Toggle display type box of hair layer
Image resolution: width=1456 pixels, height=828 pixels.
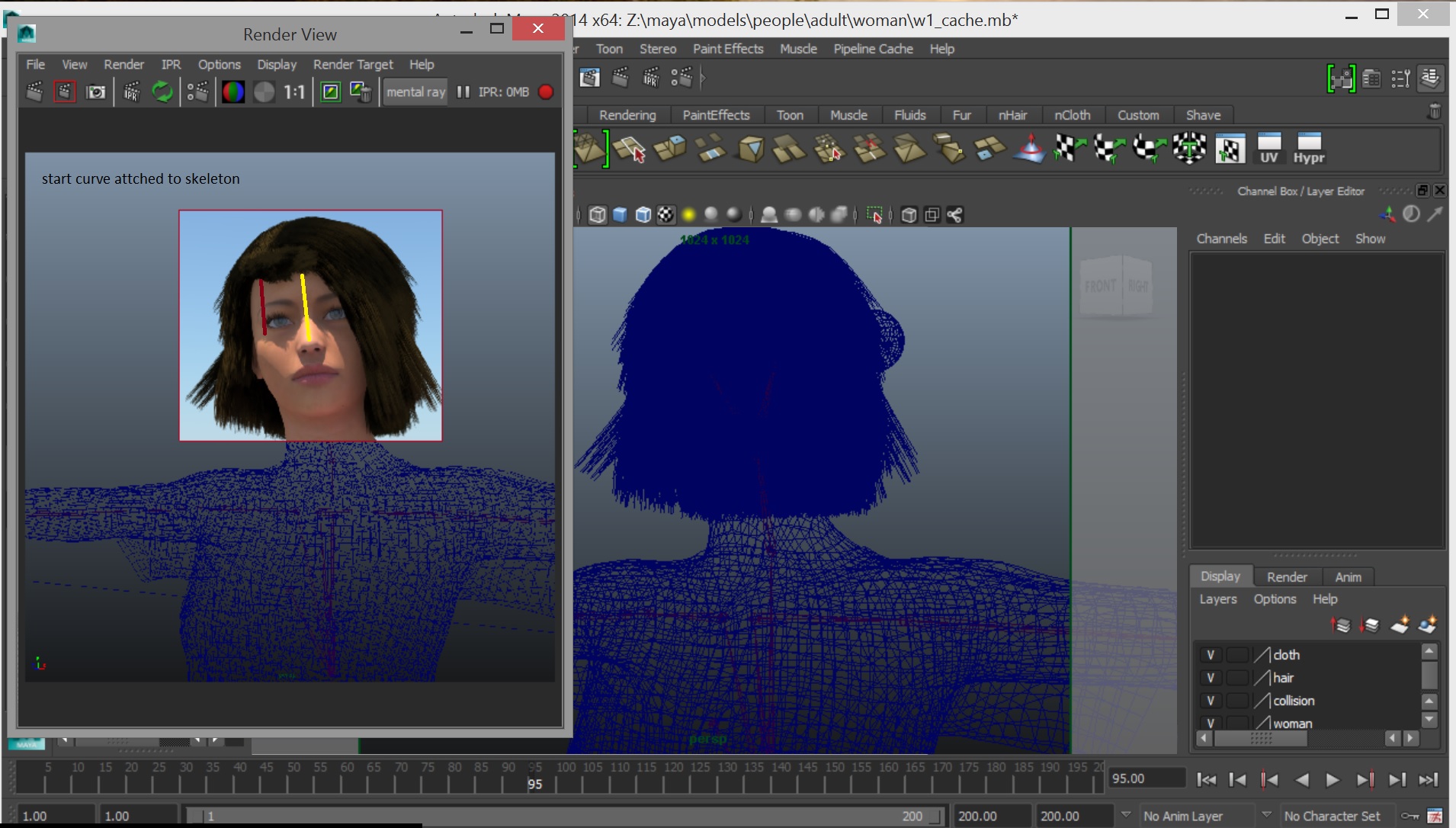(1237, 678)
